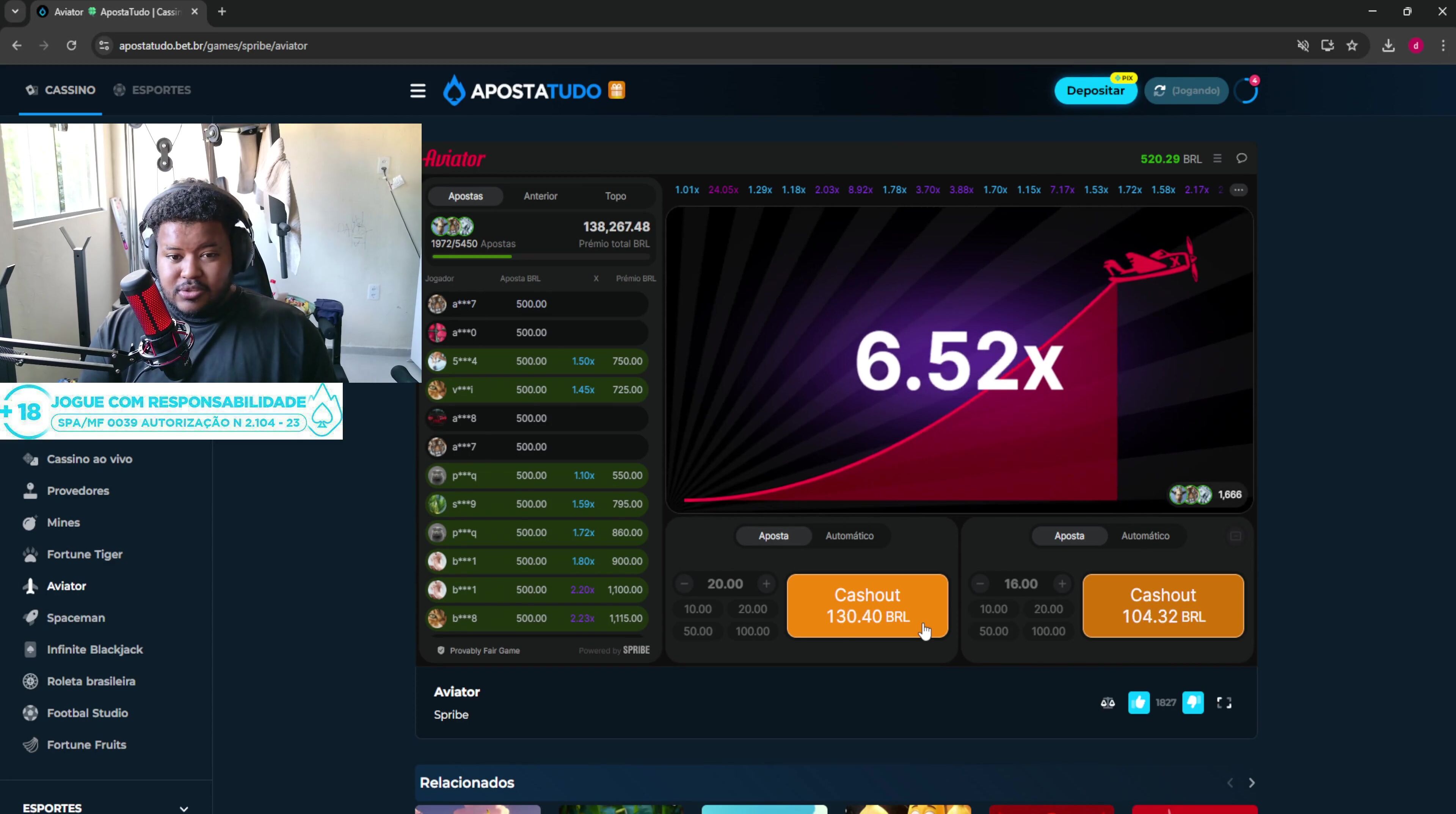
Task: Open browser downloads icon
Action: point(1388,46)
